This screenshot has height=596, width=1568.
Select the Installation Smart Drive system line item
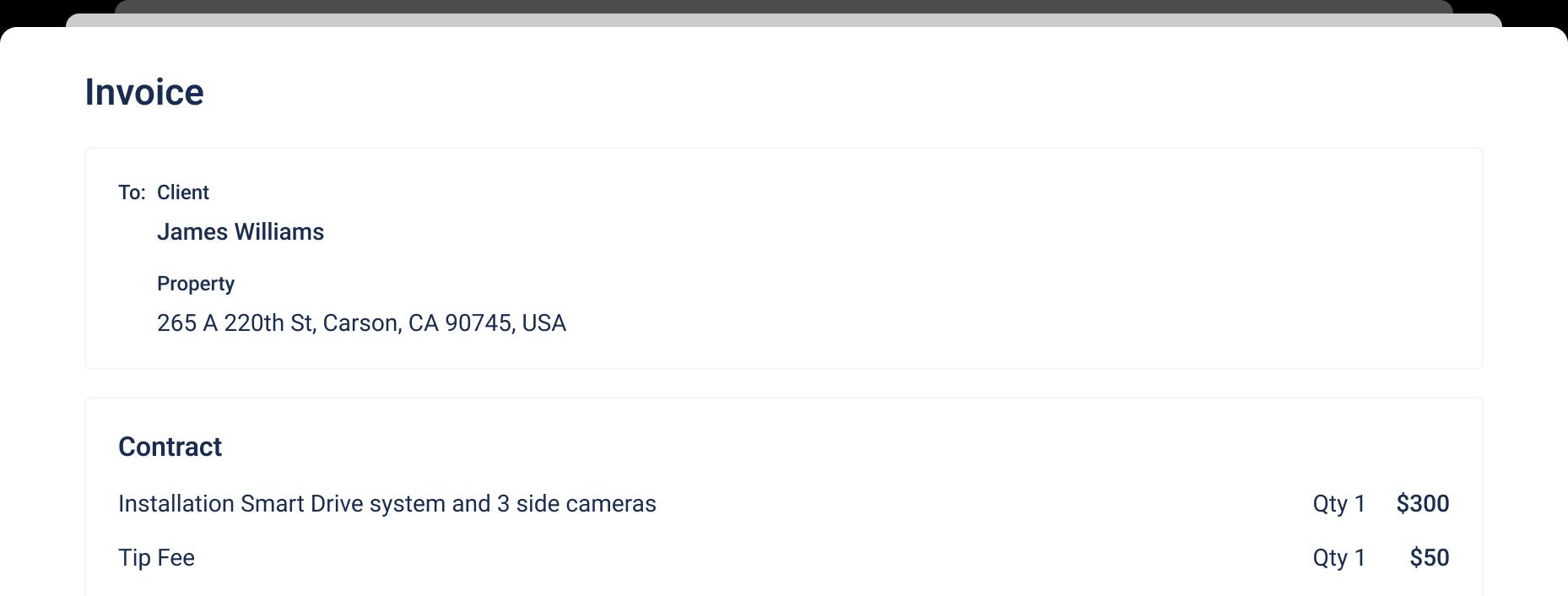coord(387,504)
